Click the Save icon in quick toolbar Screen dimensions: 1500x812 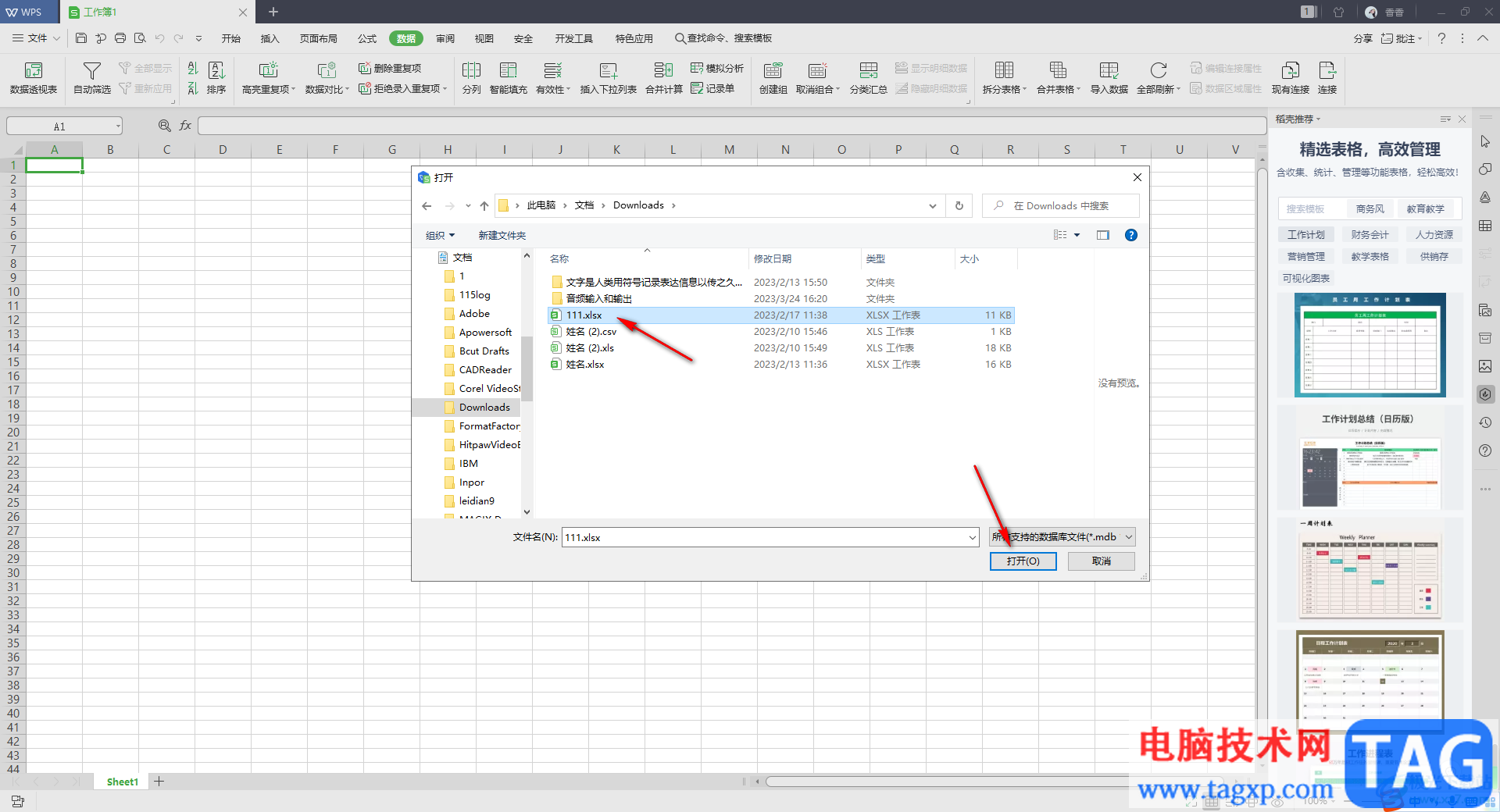coord(81,37)
